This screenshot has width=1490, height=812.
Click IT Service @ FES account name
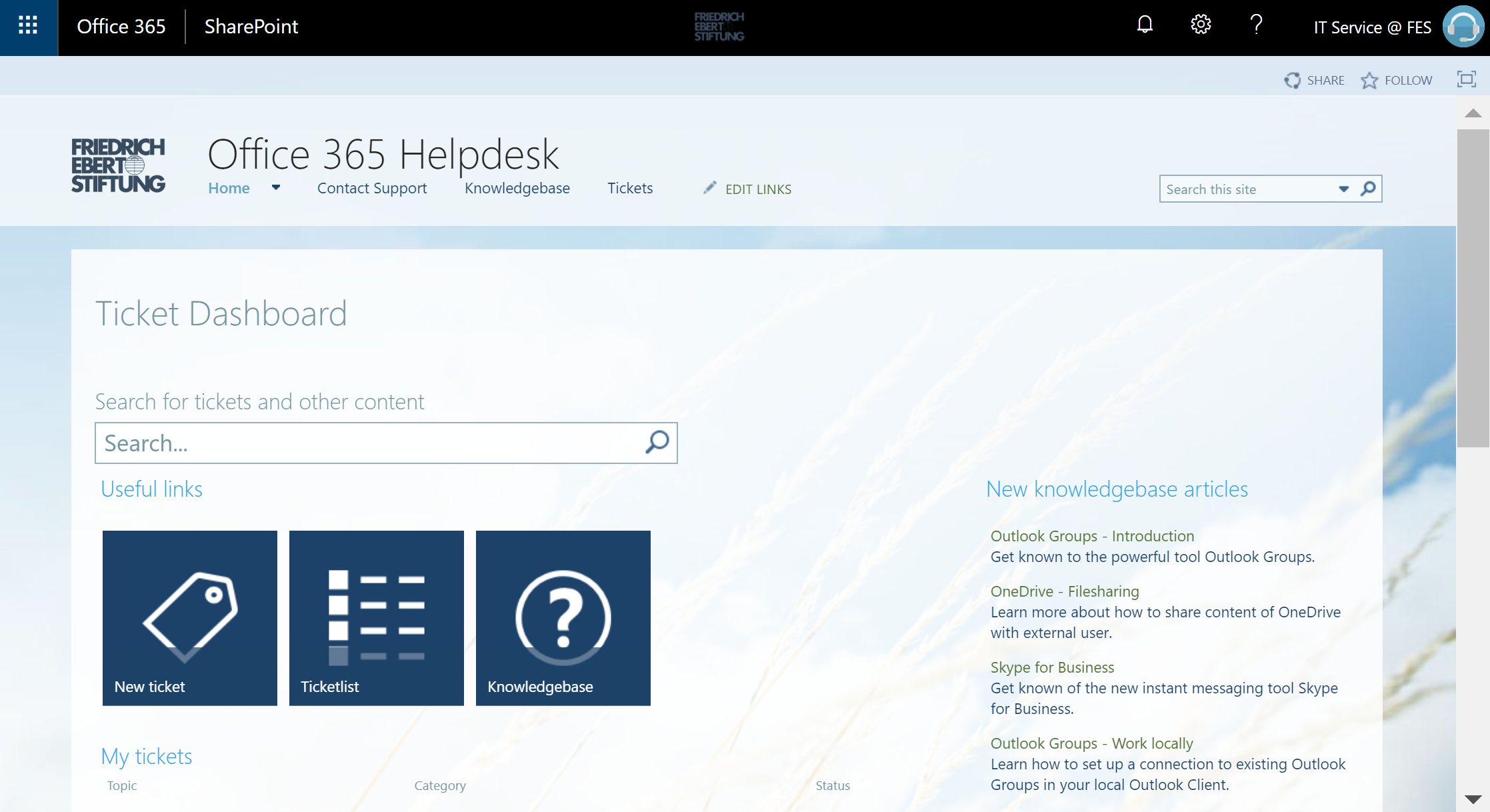point(1372,27)
